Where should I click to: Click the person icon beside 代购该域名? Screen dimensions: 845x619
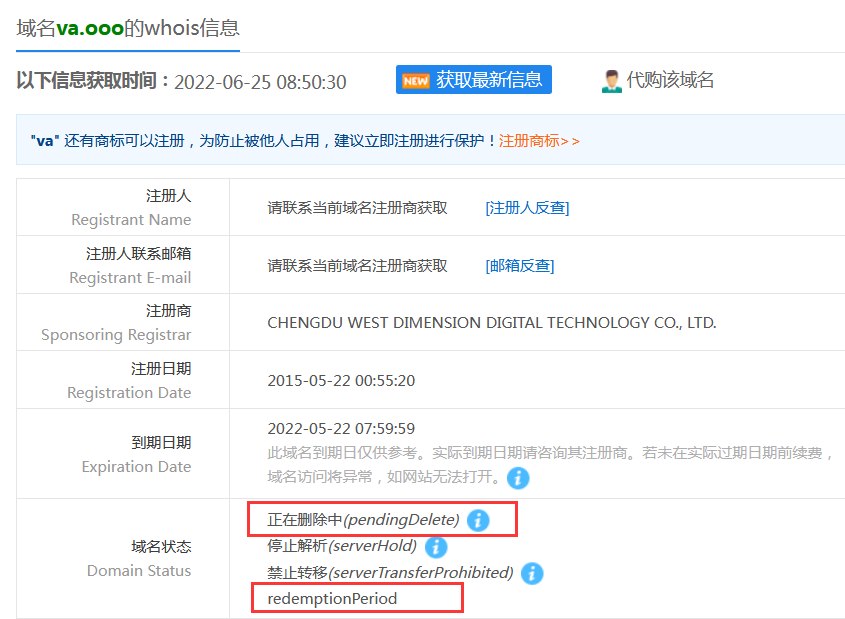click(x=611, y=81)
